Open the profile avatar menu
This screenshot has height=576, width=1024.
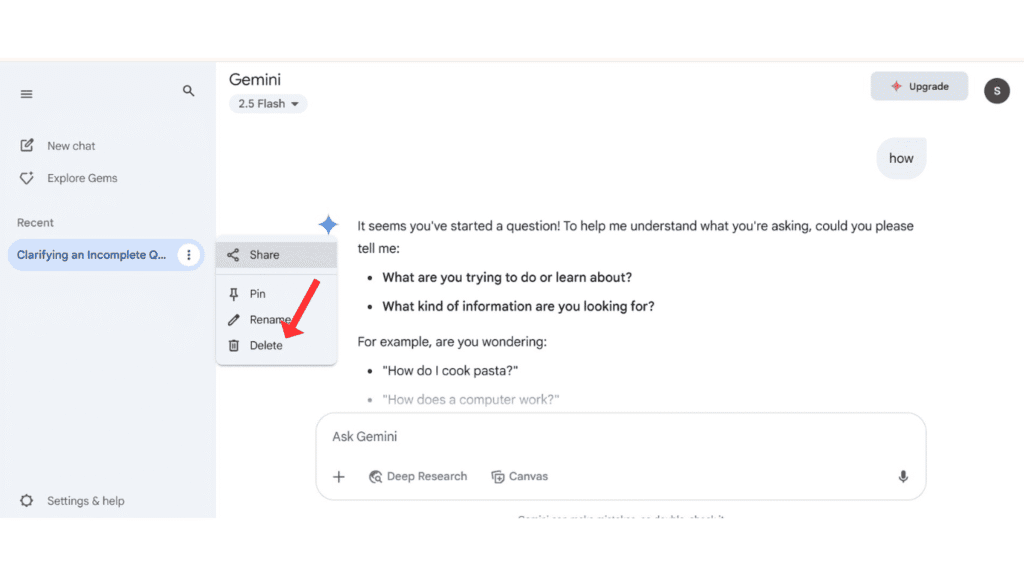996,91
